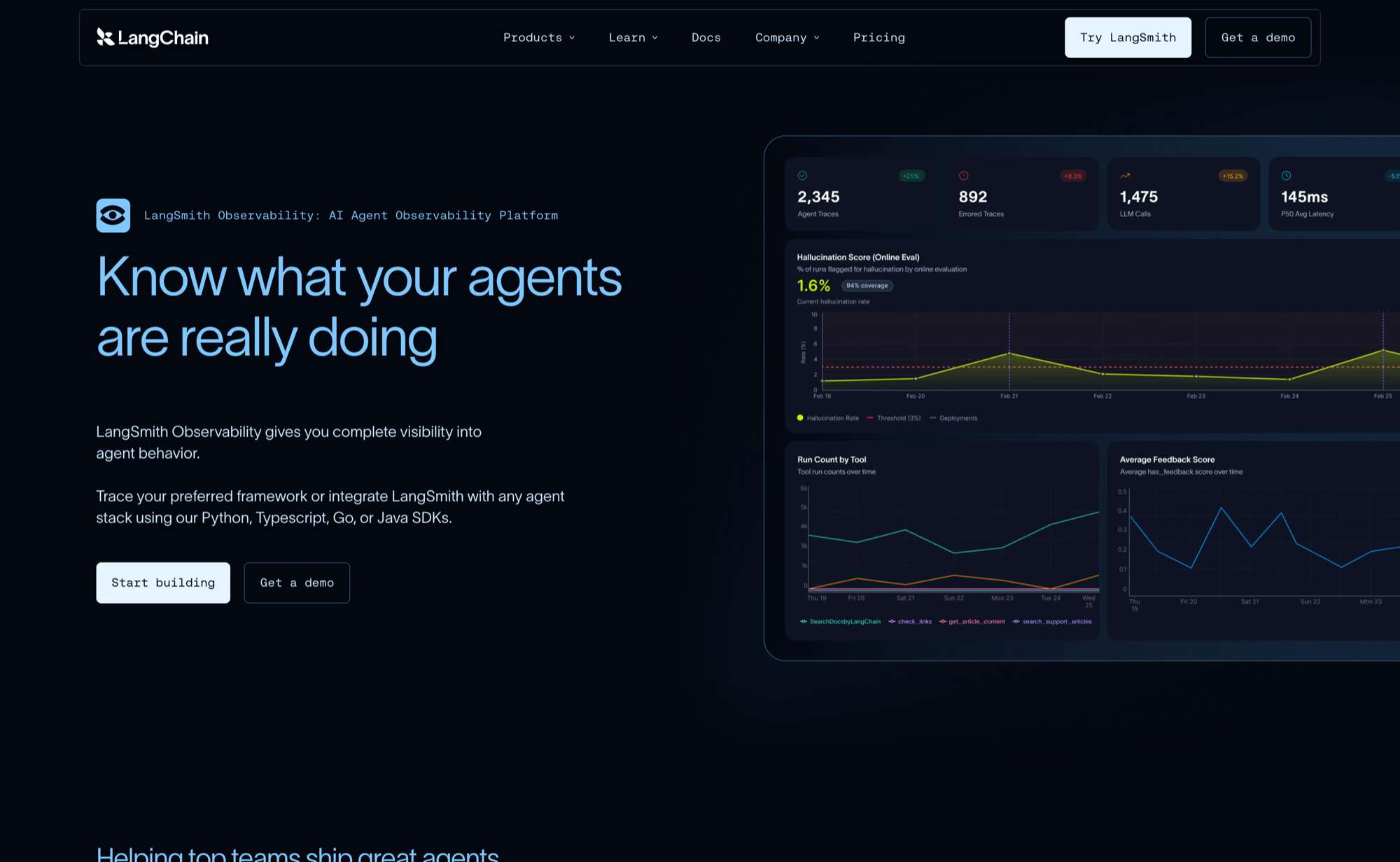
Task: Click the LangChain logo
Action: coord(153,38)
